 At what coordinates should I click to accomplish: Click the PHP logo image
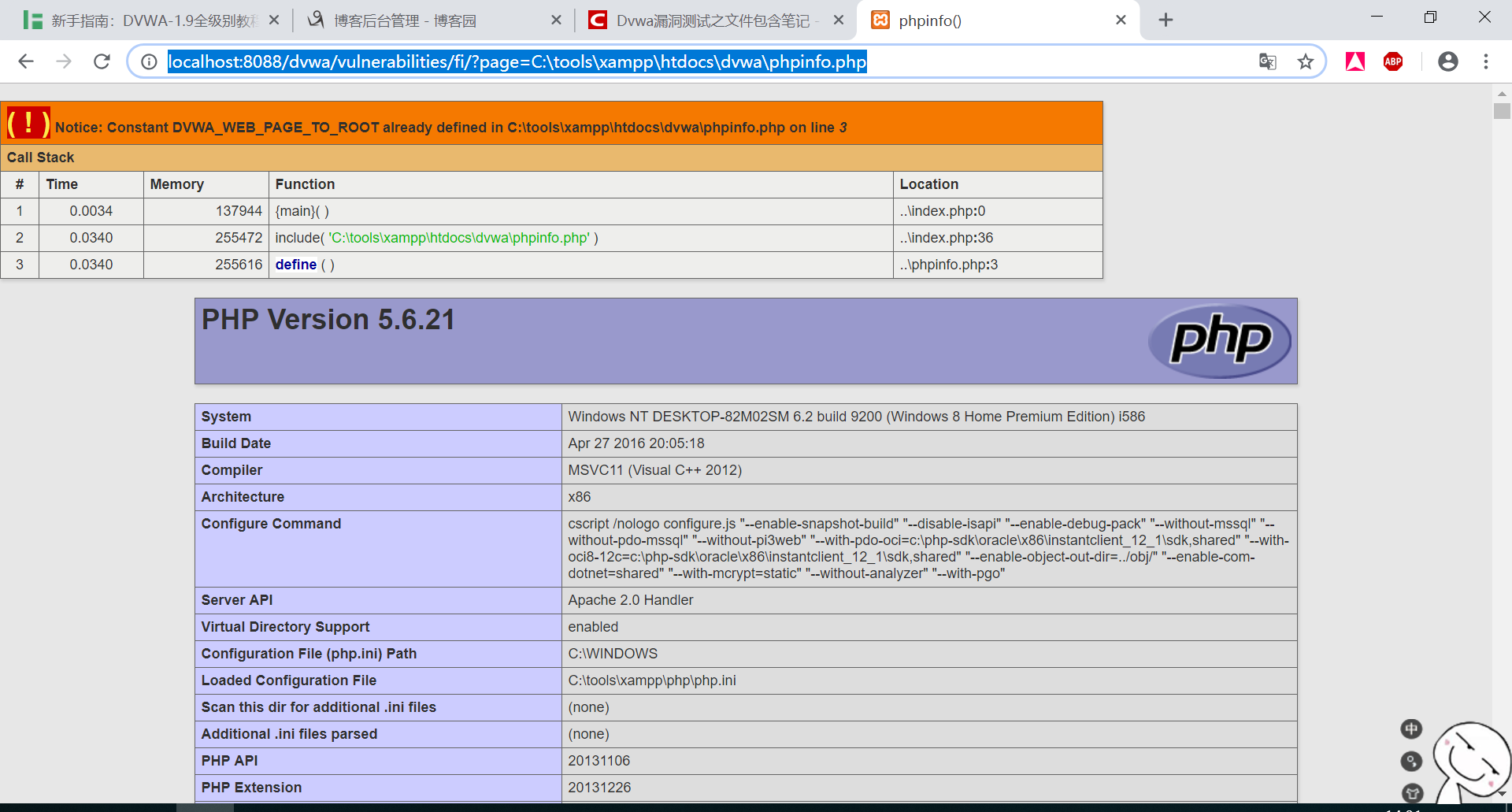1219,341
